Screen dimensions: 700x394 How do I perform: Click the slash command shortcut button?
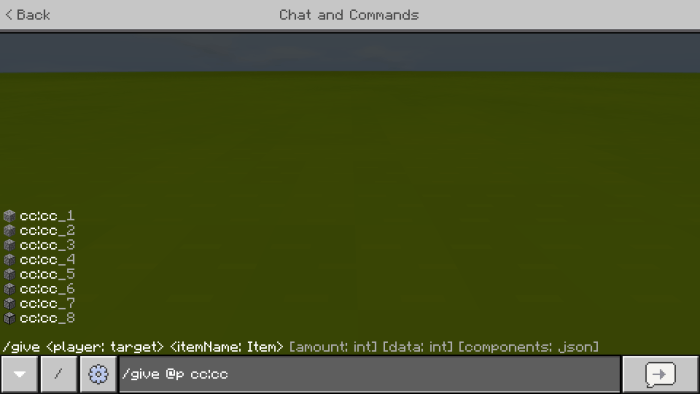58,374
